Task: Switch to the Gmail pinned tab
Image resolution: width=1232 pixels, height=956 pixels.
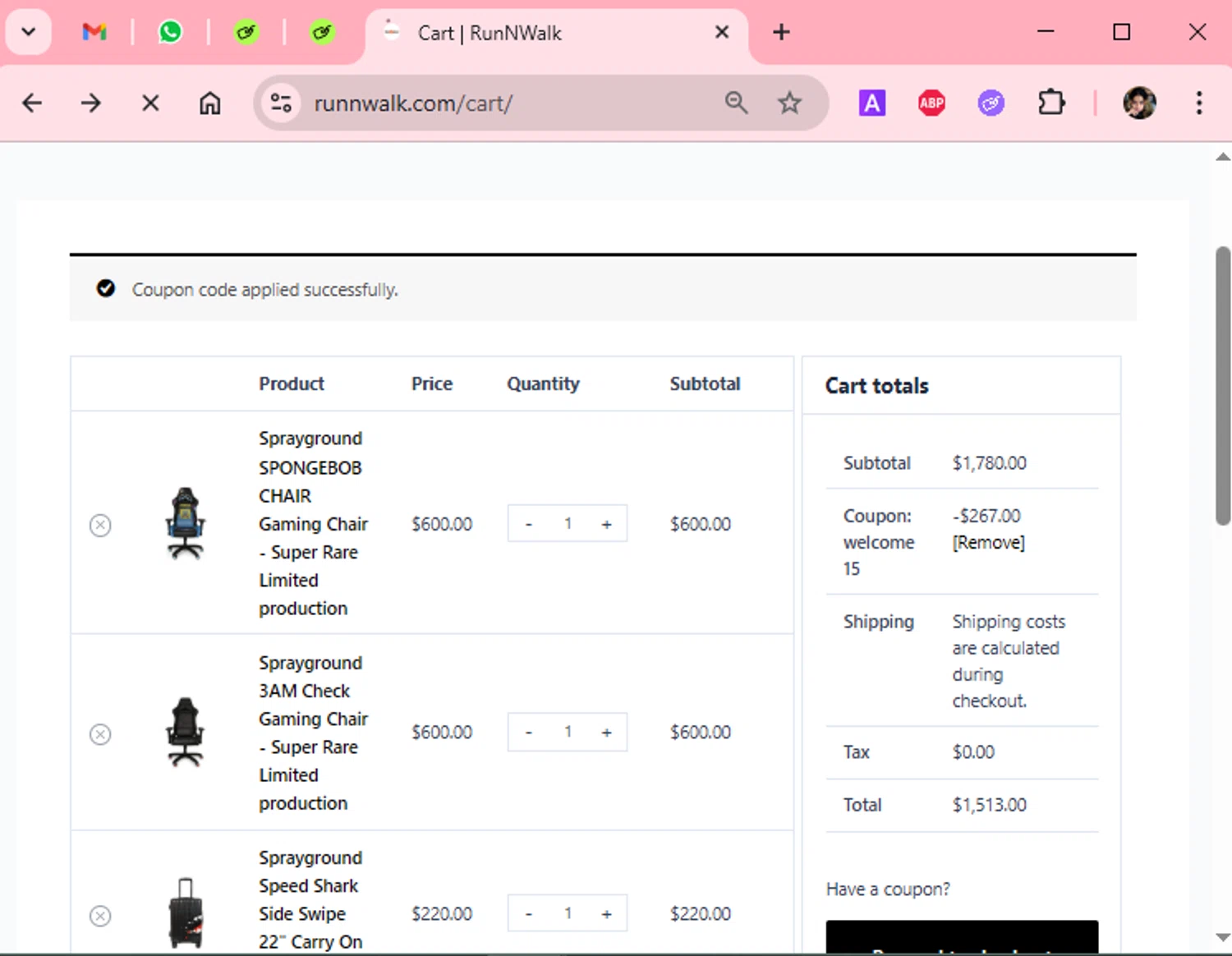Action: (x=94, y=33)
